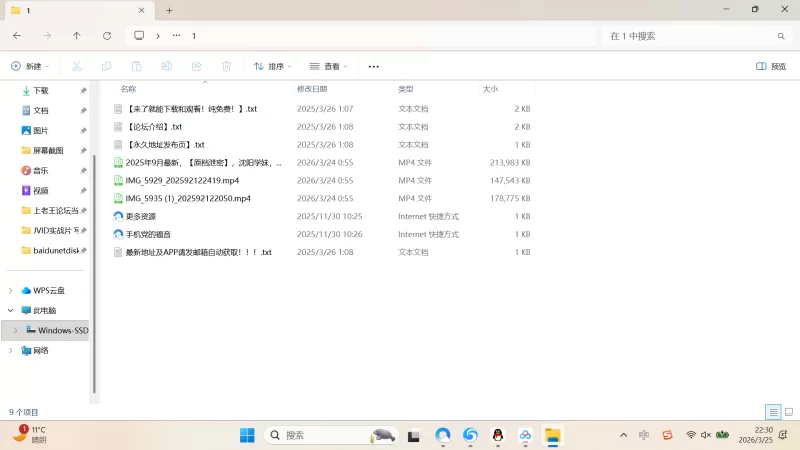This screenshot has height=450, width=800.
Task: Add a new tab with plus button
Action: pos(169,10)
